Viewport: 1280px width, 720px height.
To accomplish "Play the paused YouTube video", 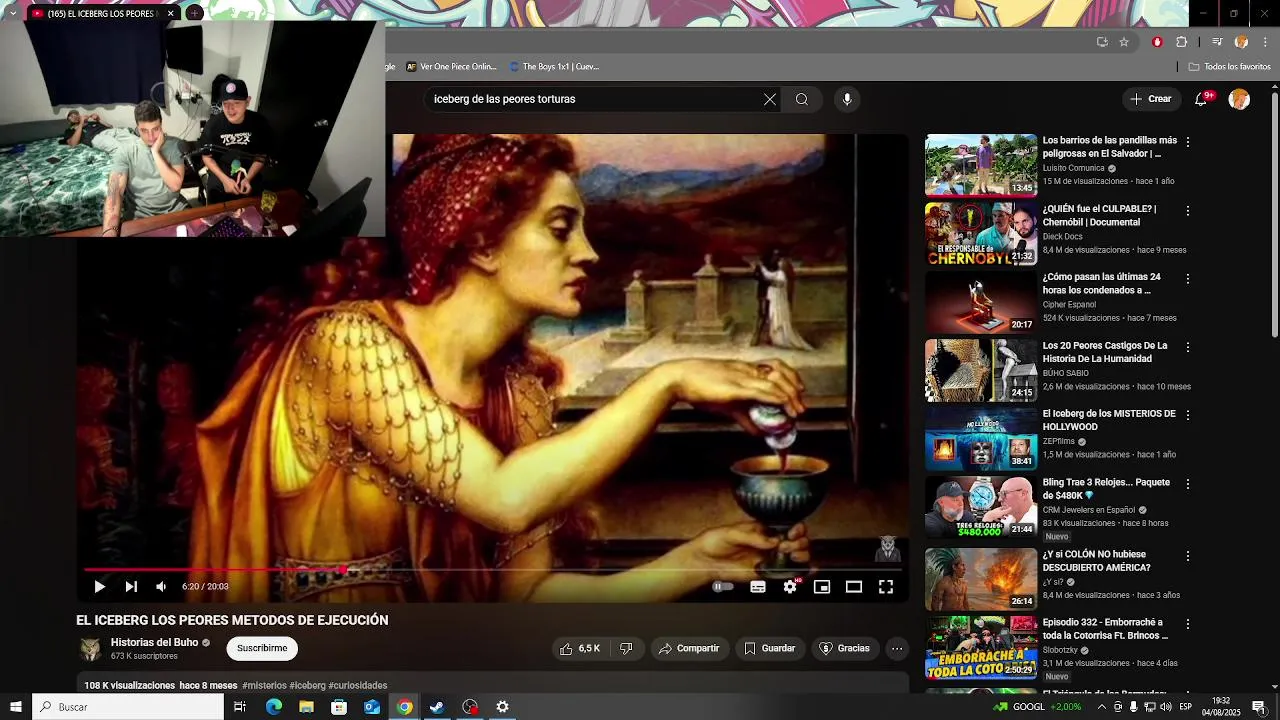I will pos(99,587).
